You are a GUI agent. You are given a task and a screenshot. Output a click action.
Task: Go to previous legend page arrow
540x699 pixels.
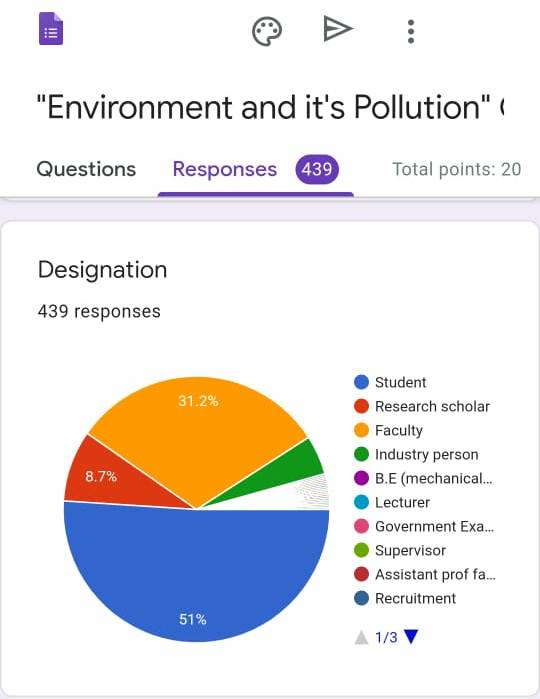[x=361, y=637]
